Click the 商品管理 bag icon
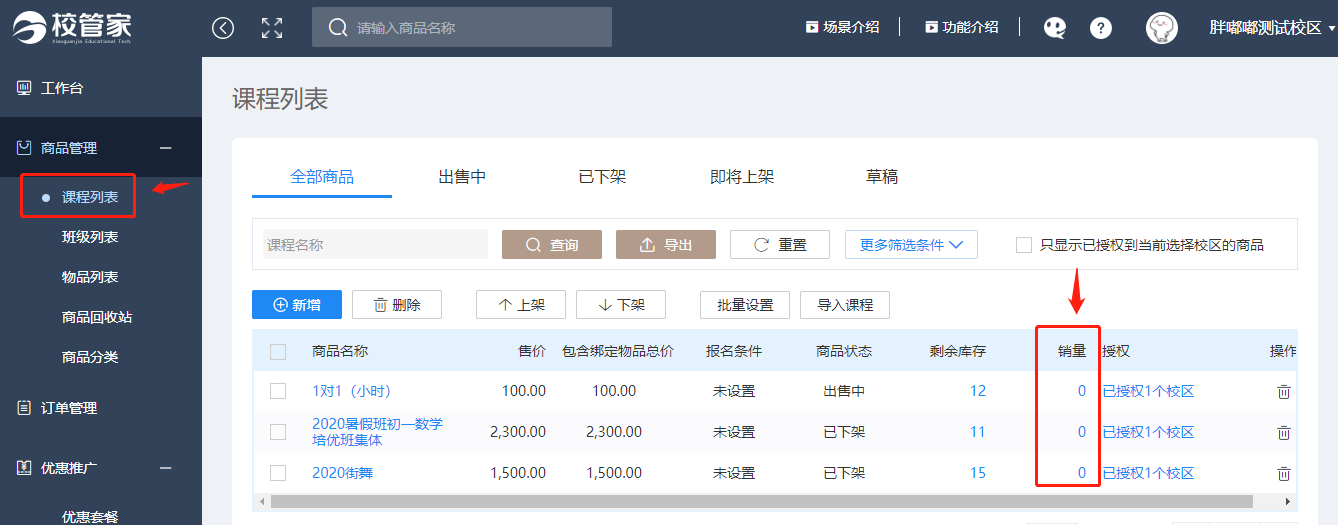1338x525 pixels. (x=24, y=148)
